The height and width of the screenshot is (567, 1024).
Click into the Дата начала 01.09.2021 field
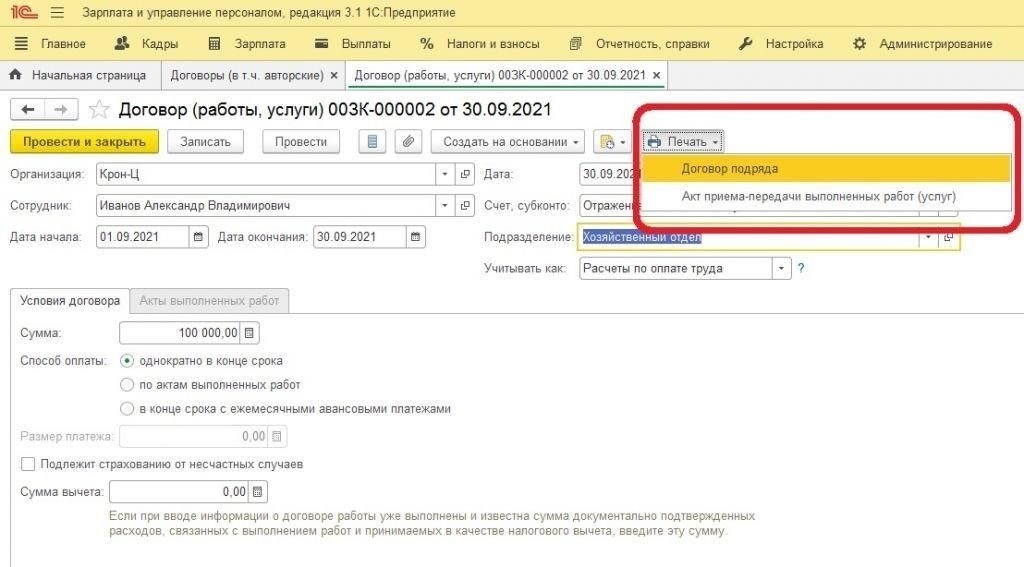(142, 237)
